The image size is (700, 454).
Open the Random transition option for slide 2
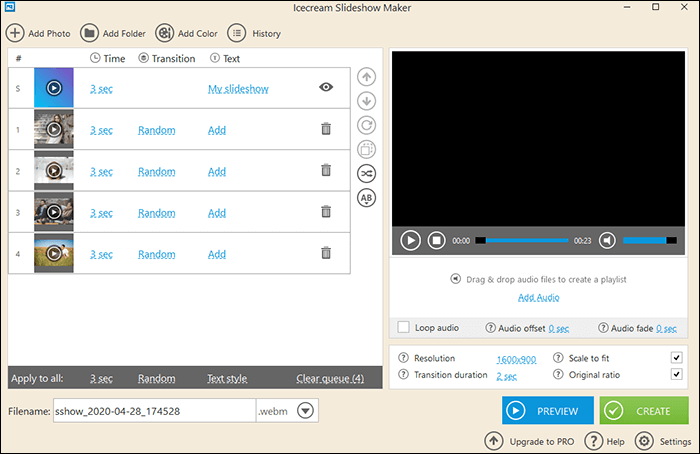click(156, 171)
